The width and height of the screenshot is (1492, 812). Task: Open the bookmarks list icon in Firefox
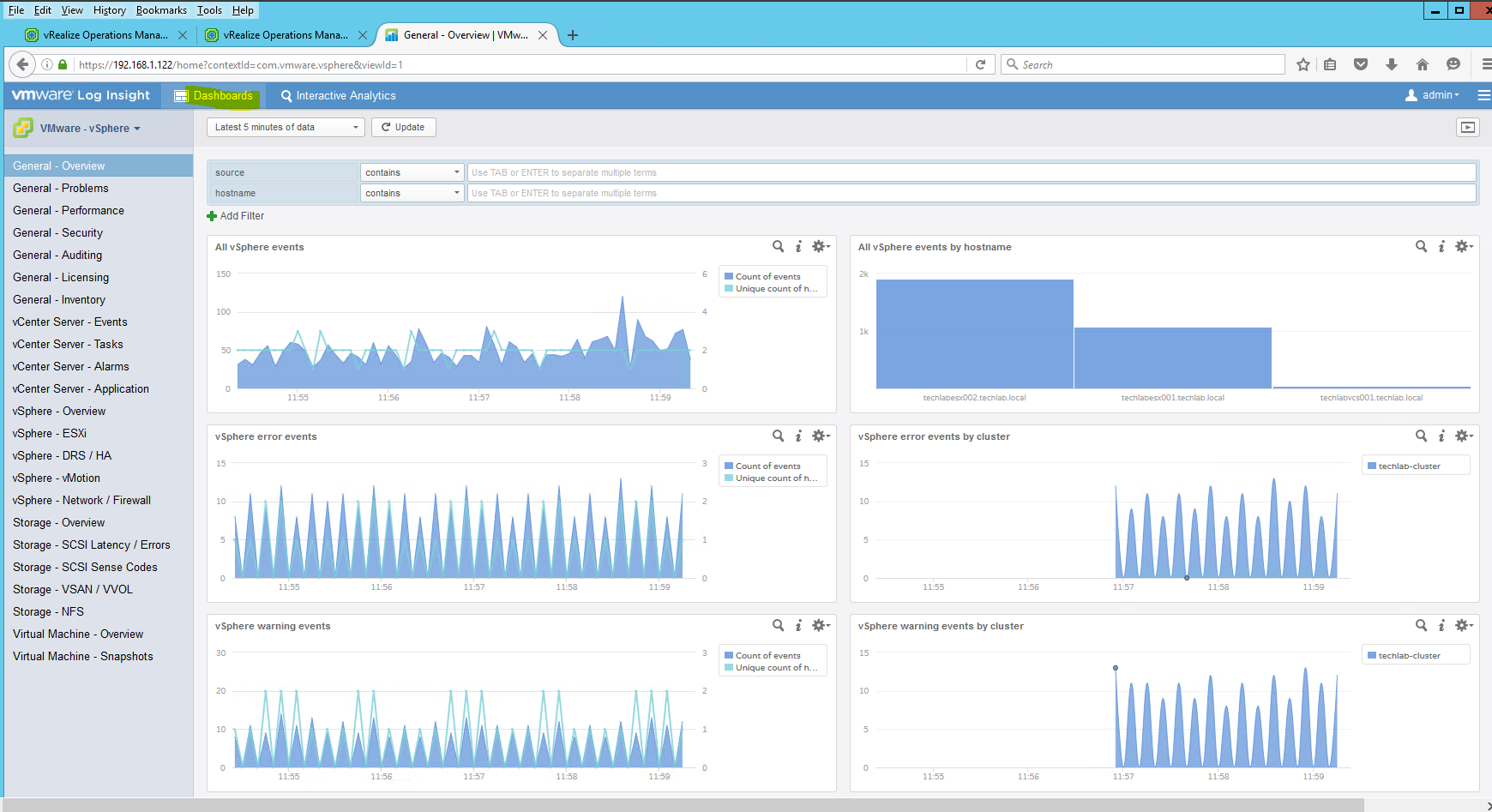1330,64
